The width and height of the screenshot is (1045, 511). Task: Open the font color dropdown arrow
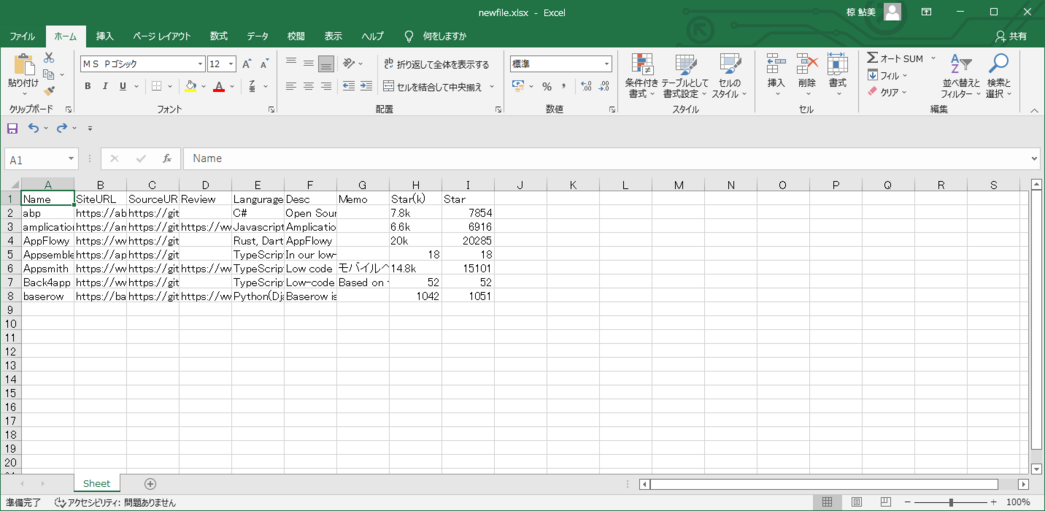[x=233, y=86]
